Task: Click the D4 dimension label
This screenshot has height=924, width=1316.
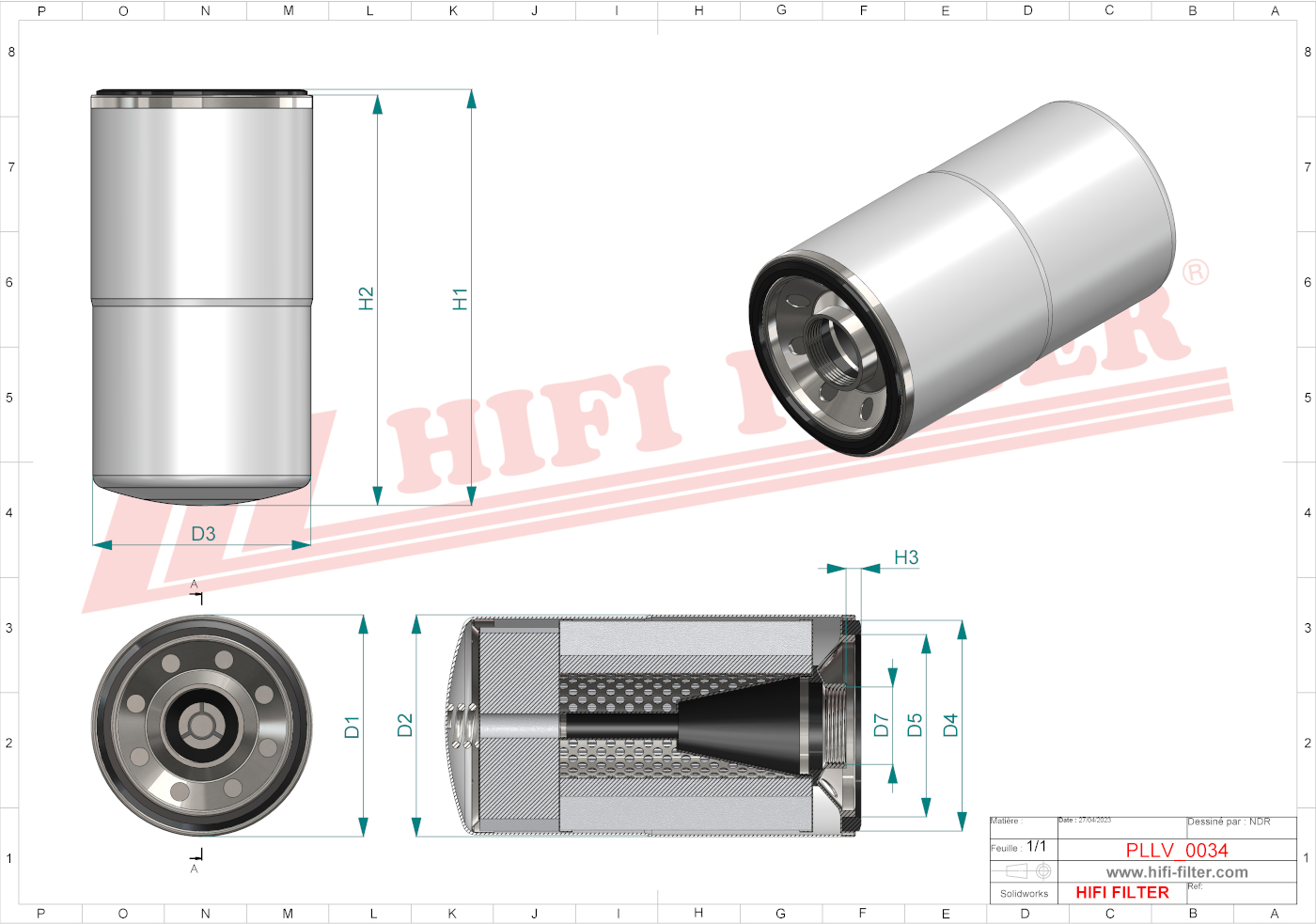Action: coord(950,725)
